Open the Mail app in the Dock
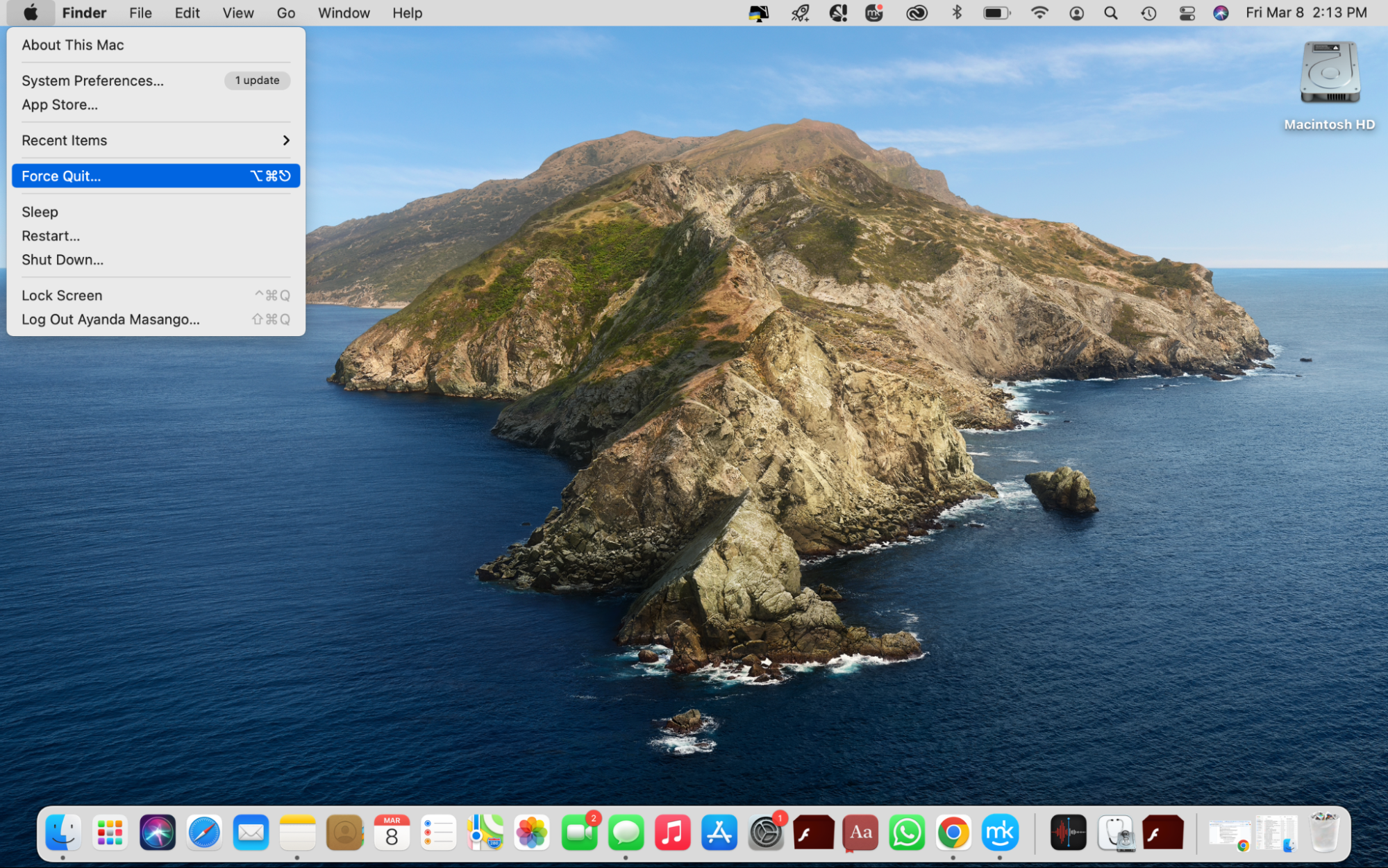This screenshot has height=868, width=1388. click(251, 833)
